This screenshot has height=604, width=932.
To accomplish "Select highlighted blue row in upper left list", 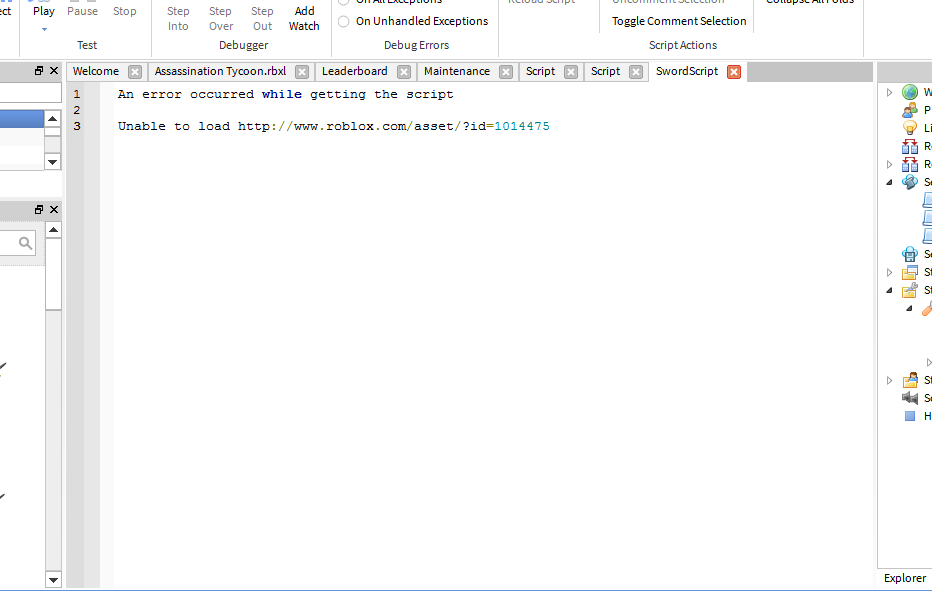I will [21, 119].
